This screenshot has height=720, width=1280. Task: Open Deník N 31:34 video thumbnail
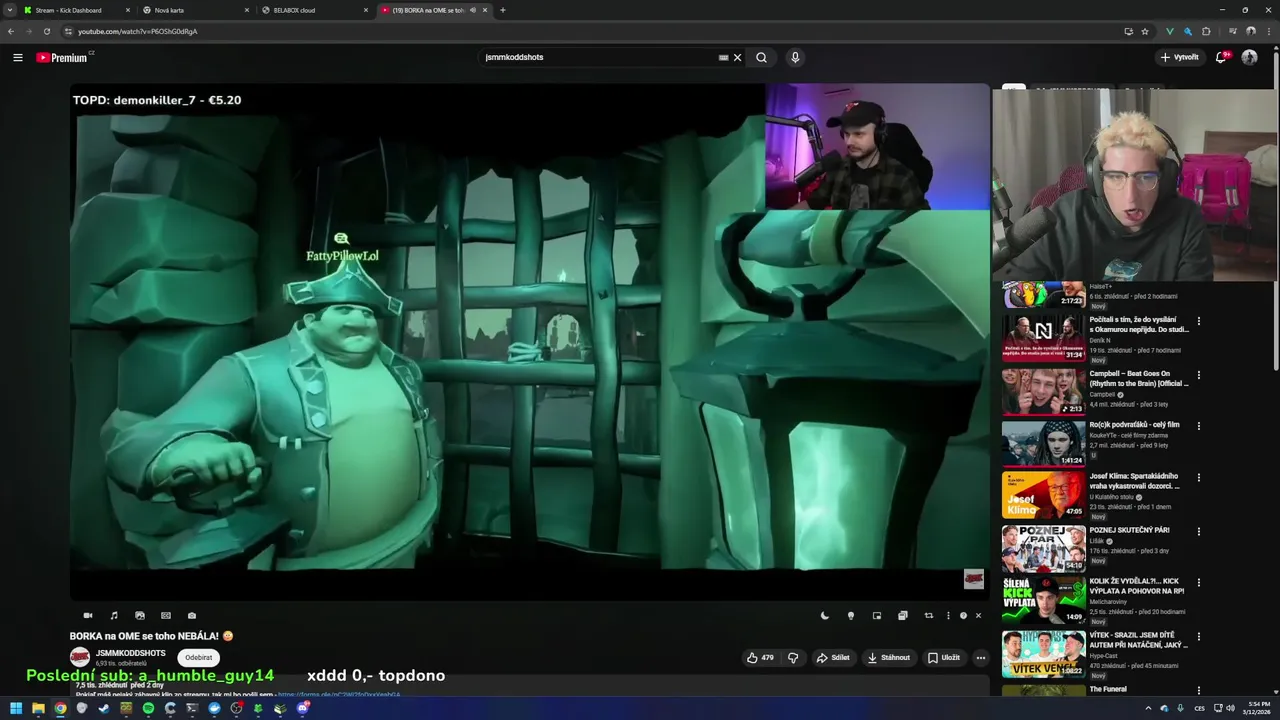tap(1043, 338)
